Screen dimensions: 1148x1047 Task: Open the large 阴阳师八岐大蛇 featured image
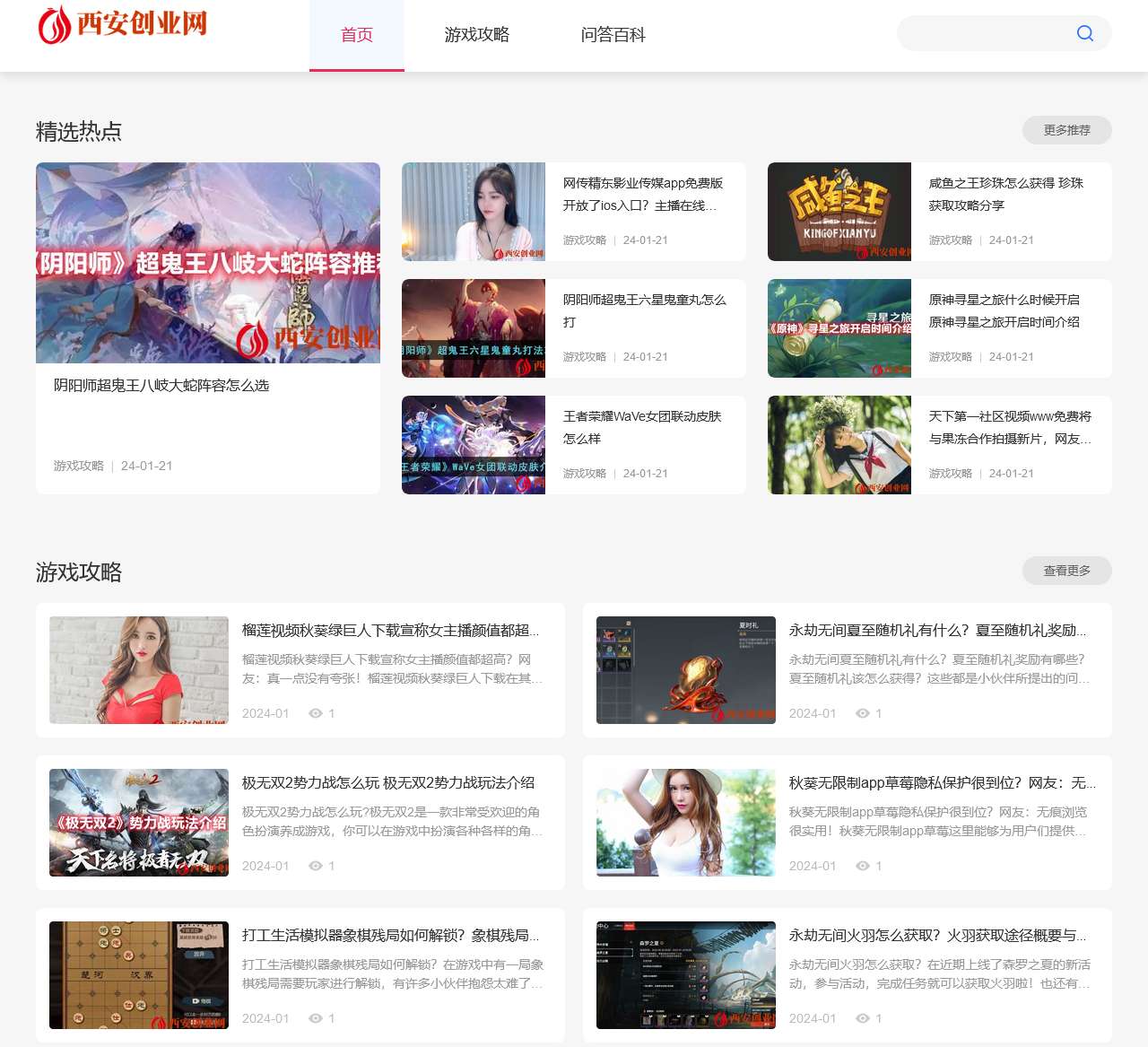[208, 262]
